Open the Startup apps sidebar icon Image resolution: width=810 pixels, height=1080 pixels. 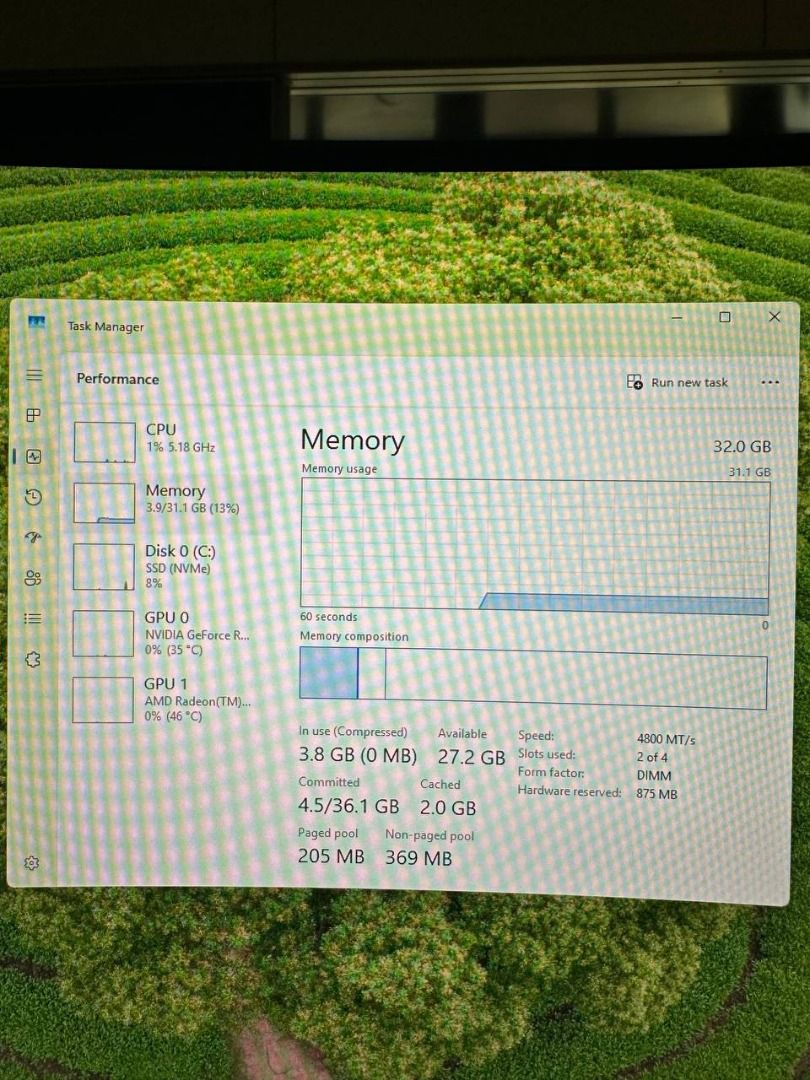pos(33,537)
